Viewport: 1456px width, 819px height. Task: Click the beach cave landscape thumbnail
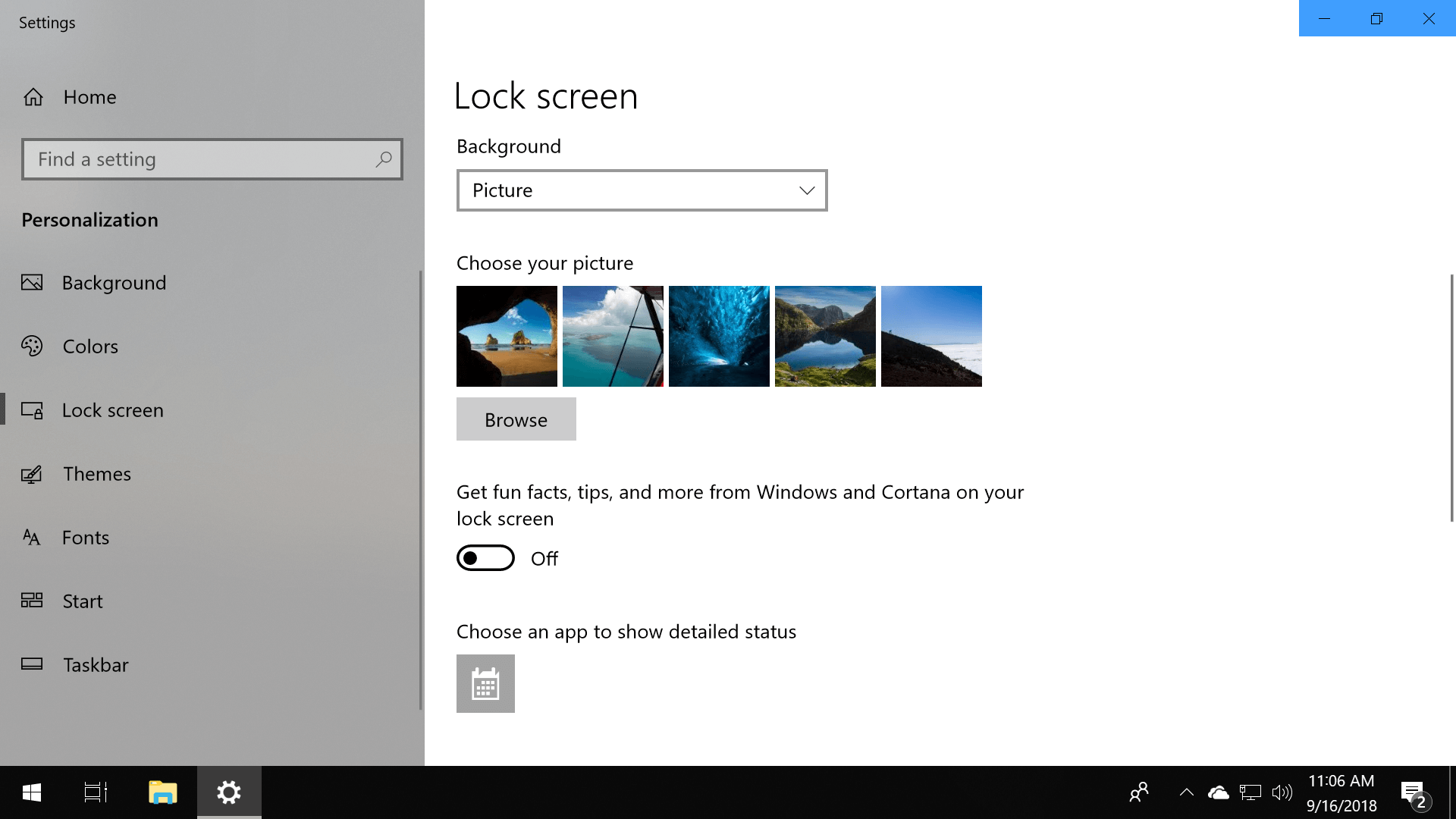(507, 335)
